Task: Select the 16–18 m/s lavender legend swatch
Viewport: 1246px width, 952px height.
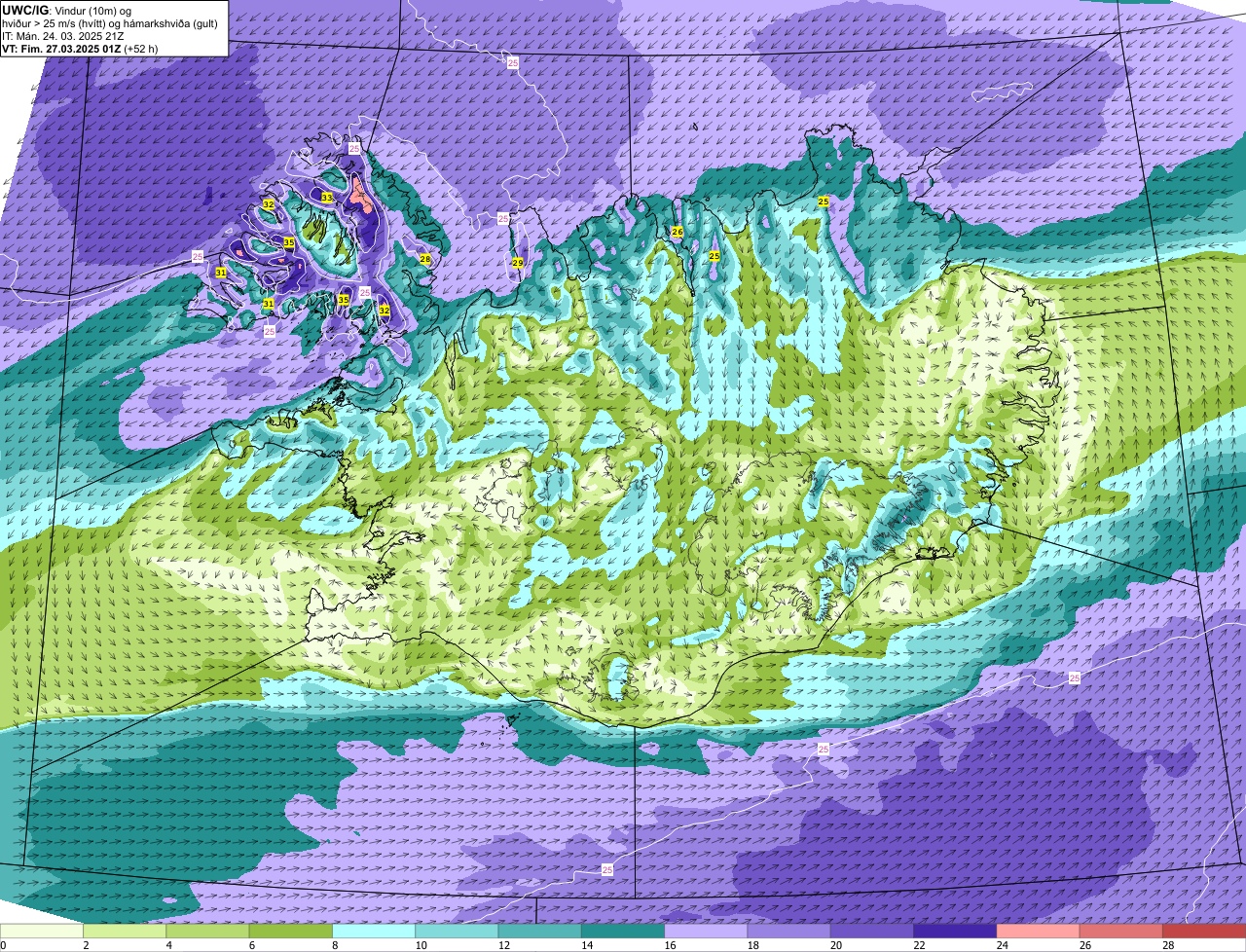Action: click(x=706, y=932)
